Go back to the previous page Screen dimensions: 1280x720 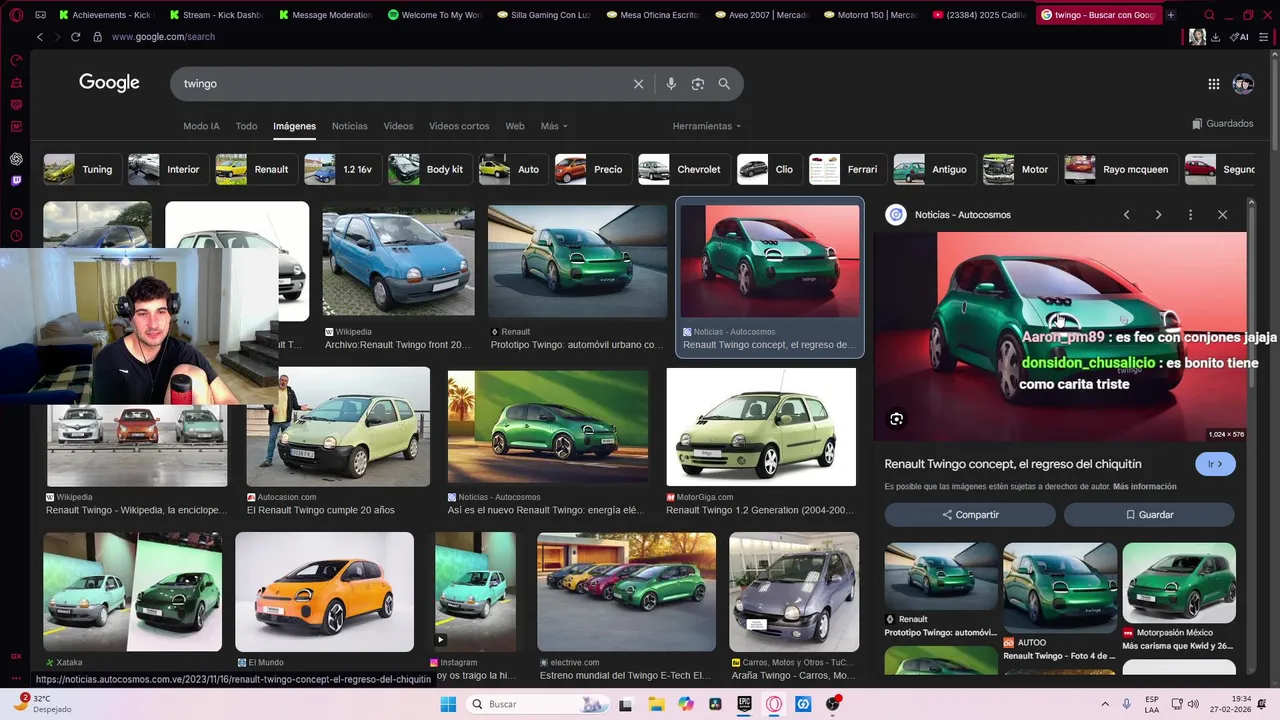[40, 36]
